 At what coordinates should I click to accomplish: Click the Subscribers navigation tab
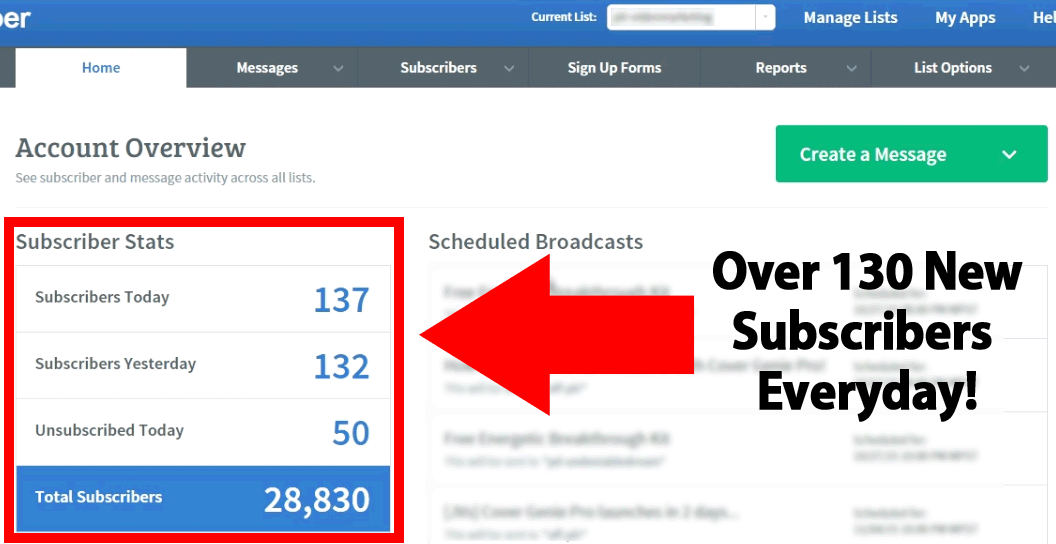pos(438,68)
